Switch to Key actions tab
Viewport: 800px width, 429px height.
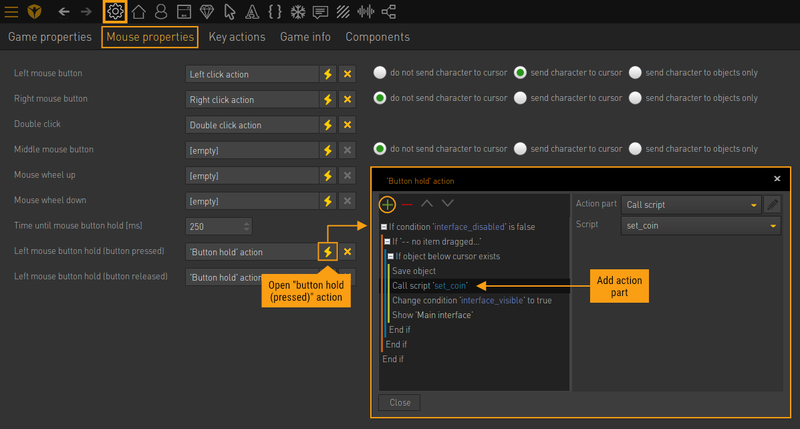pos(237,37)
